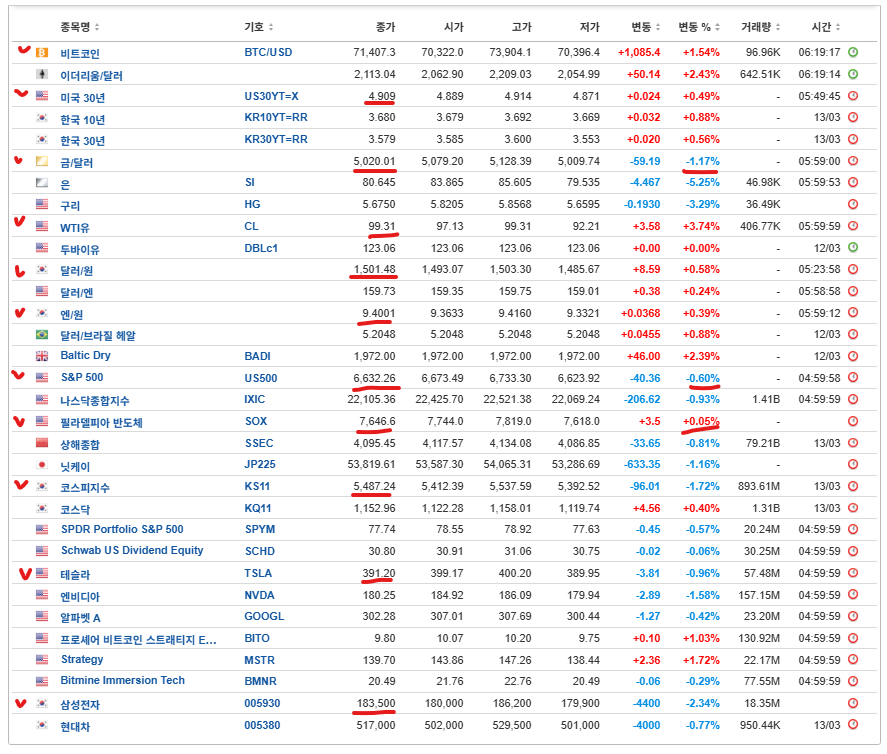Image resolution: width=887 pixels, height=754 pixels.
Task: Click the gold bar icon beside 금/달러
Action: click(x=42, y=161)
